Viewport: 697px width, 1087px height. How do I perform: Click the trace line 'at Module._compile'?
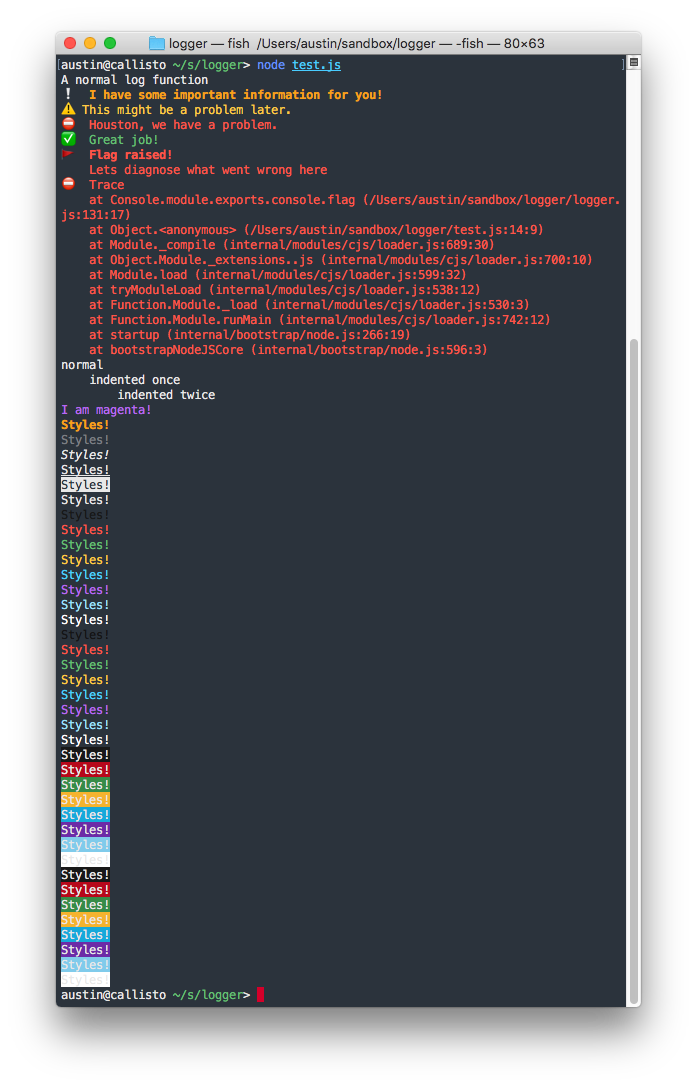click(291, 245)
